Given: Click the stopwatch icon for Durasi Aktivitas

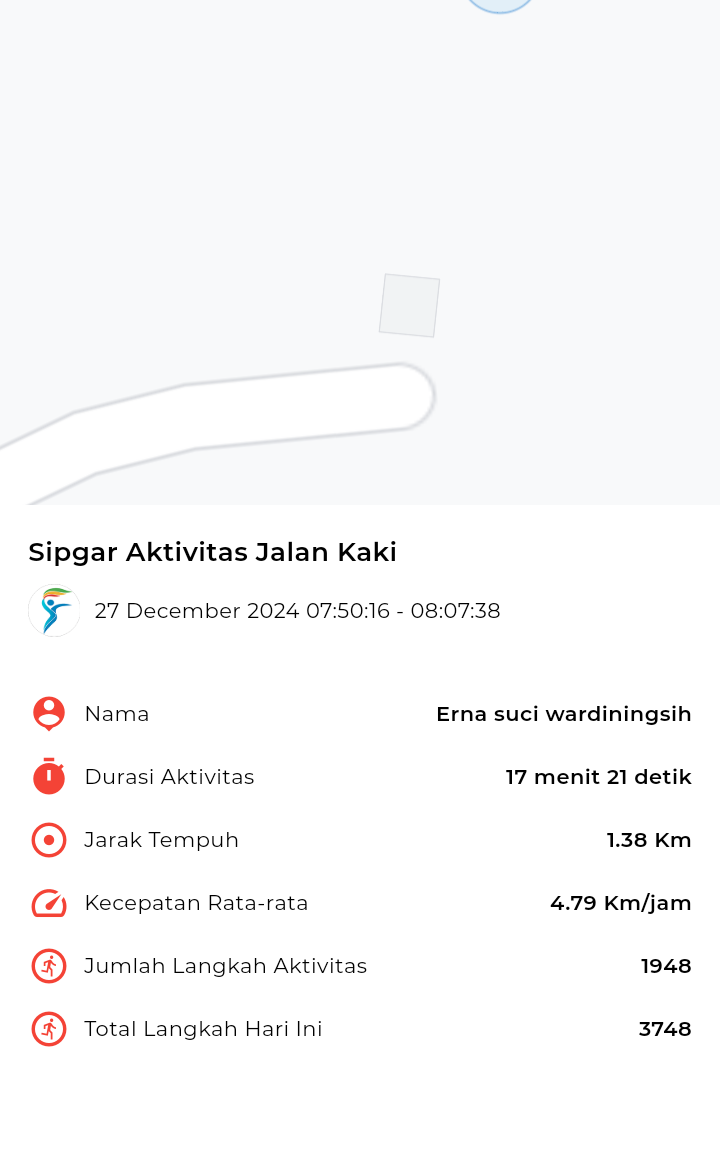Looking at the screenshot, I should click(x=49, y=776).
